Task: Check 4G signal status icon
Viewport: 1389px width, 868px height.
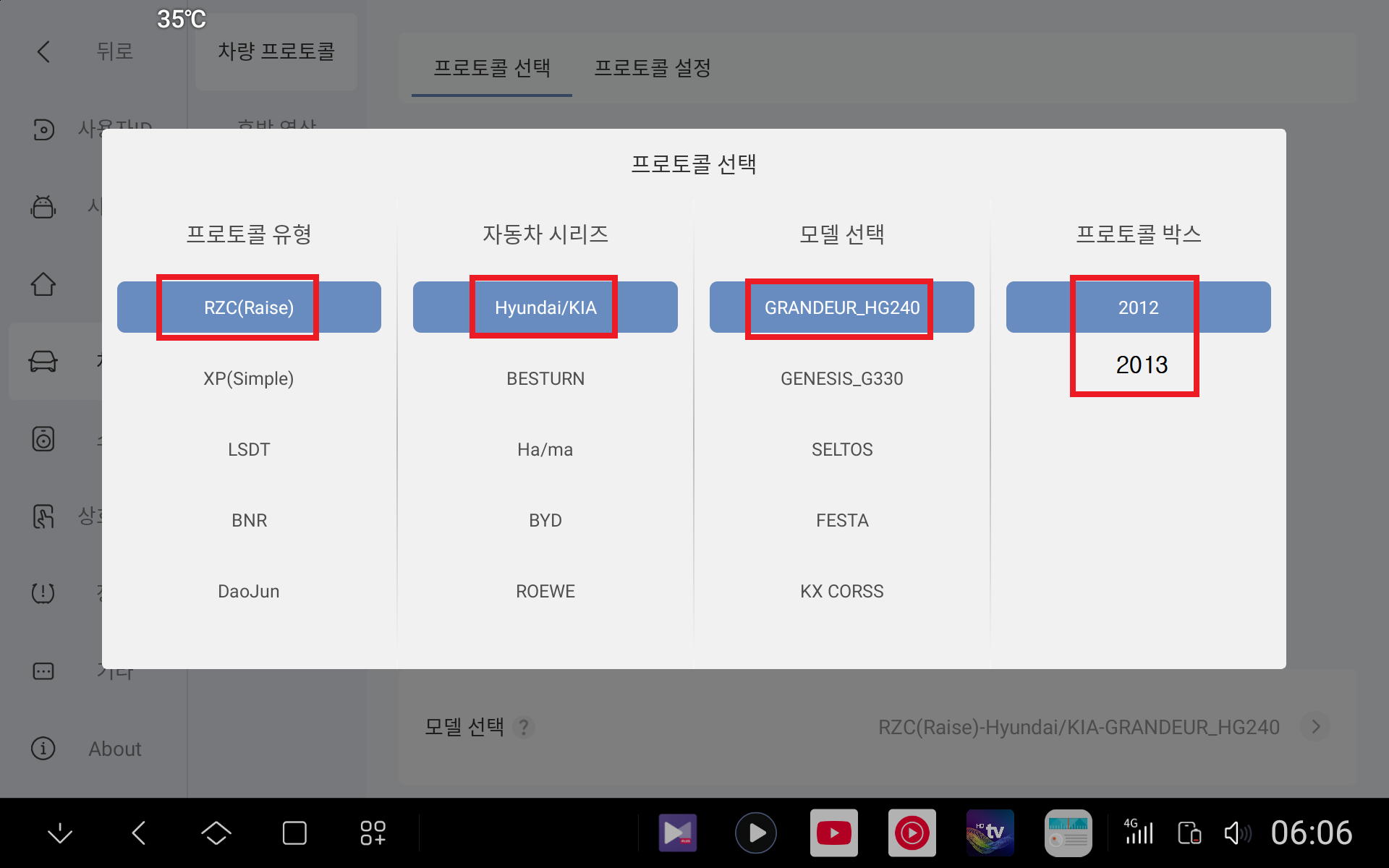Action: tap(1138, 832)
